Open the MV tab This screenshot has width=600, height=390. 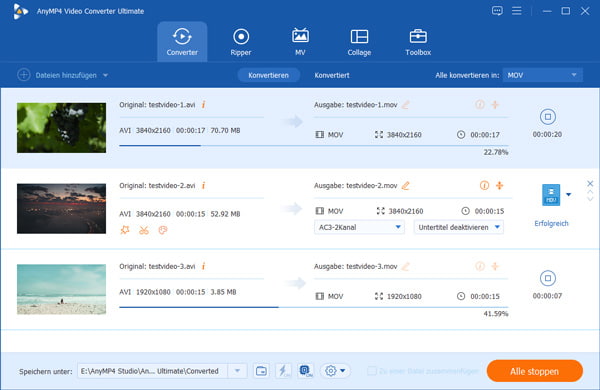300,42
